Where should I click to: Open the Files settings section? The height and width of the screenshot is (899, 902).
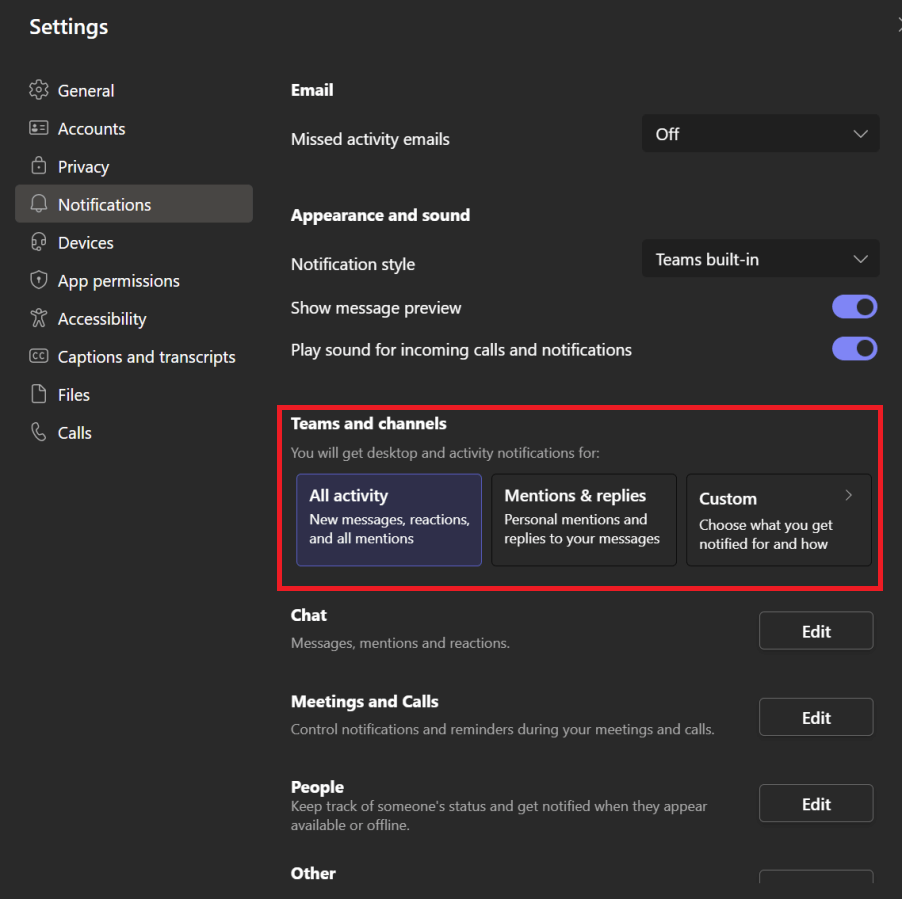pos(74,395)
